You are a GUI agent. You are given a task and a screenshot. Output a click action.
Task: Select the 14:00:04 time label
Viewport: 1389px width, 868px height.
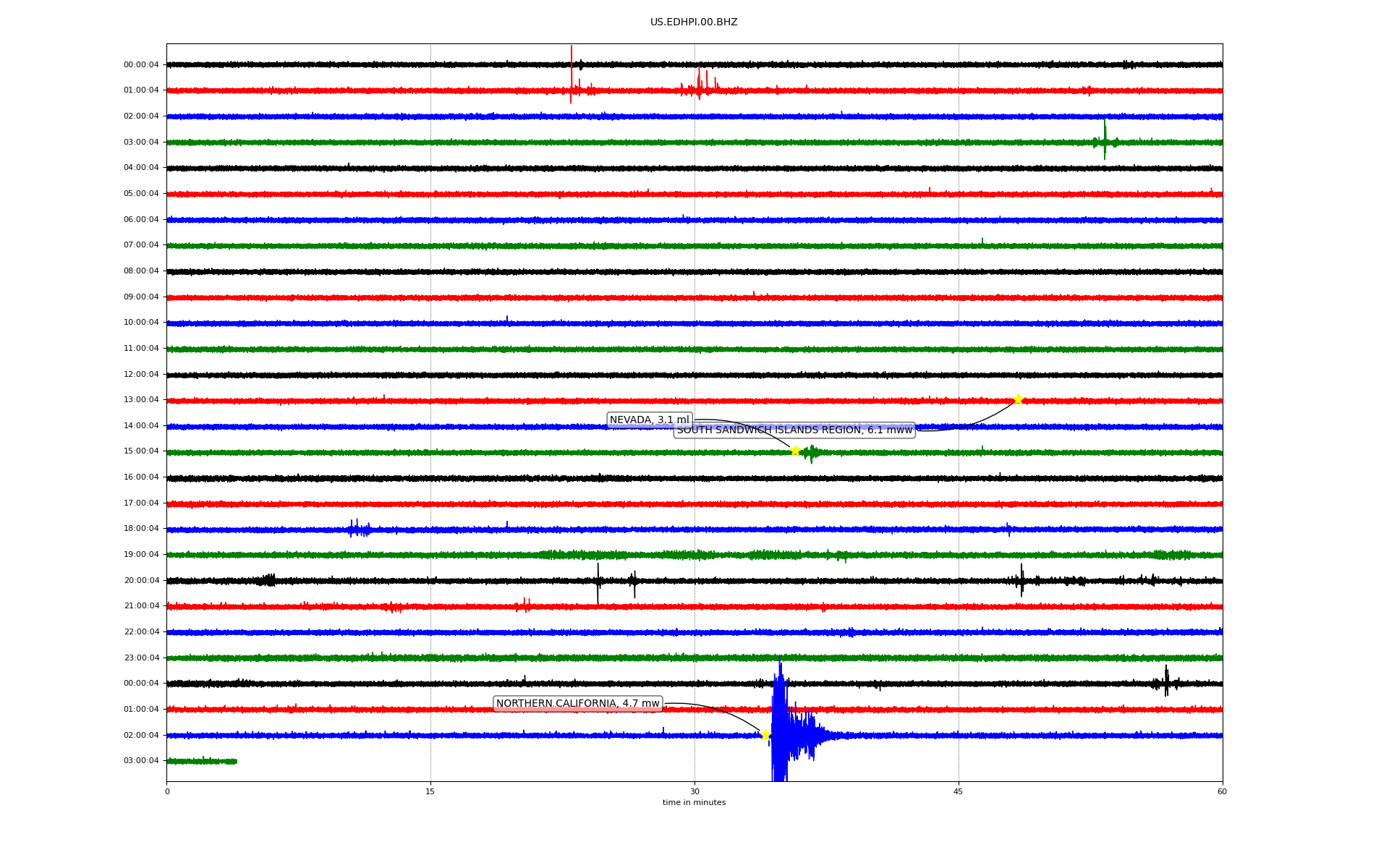coord(141,426)
